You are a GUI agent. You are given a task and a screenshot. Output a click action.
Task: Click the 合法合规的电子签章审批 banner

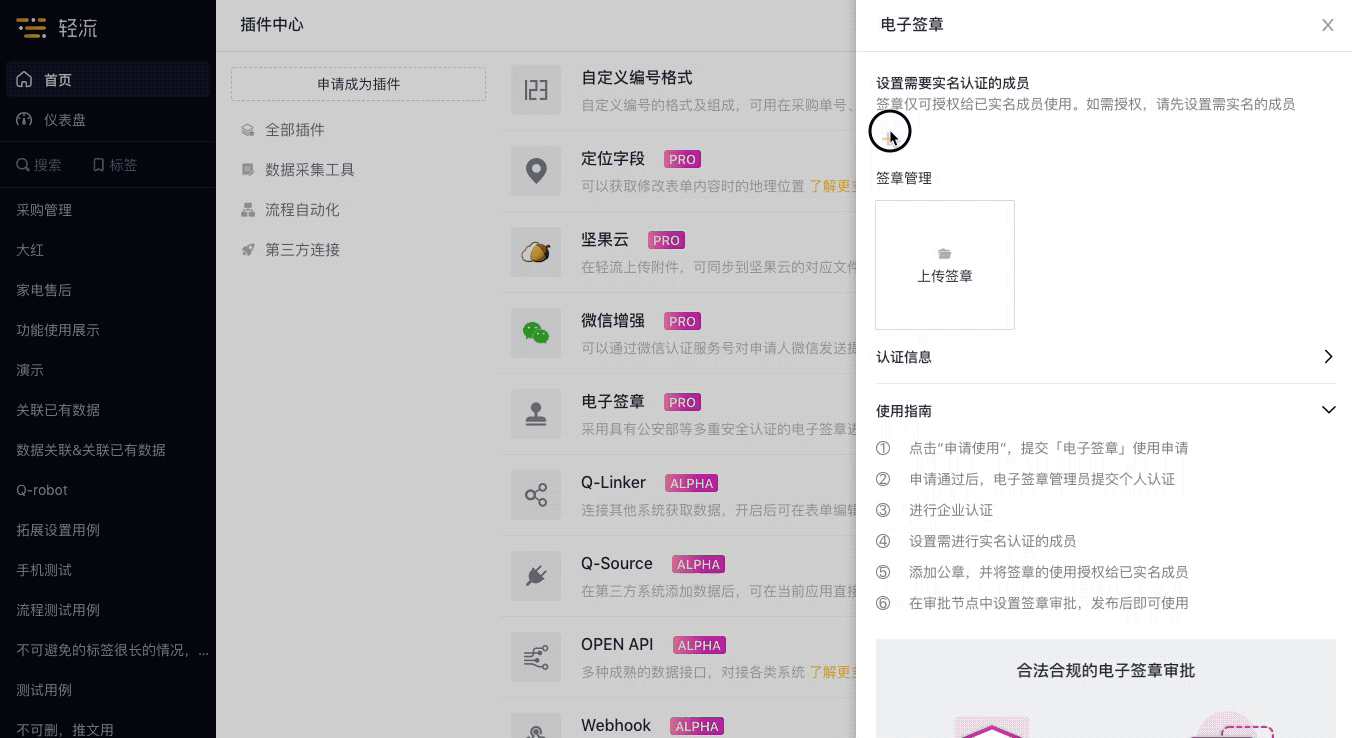(x=1106, y=689)
